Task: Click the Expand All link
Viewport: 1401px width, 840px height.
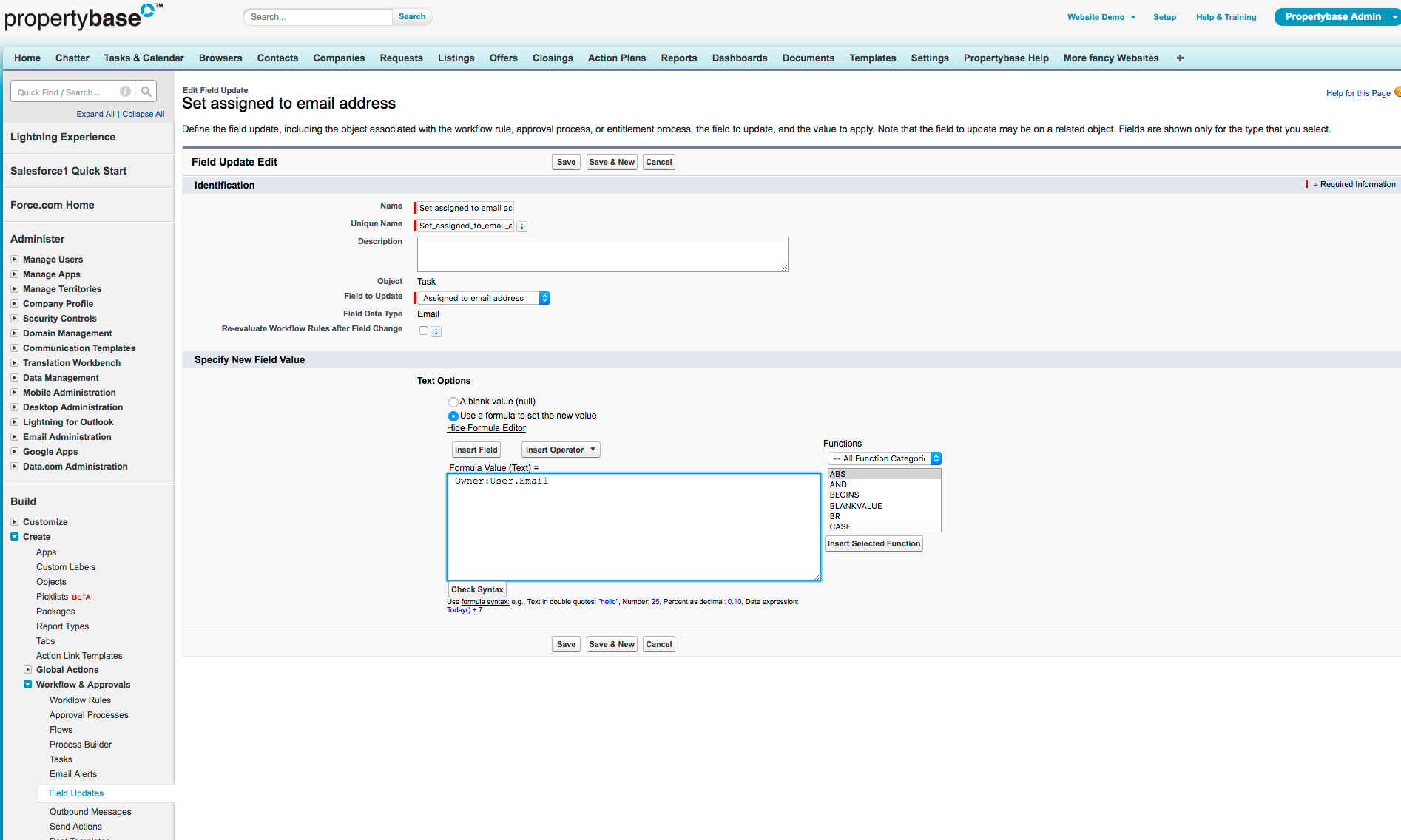Action: click(95, 114)
